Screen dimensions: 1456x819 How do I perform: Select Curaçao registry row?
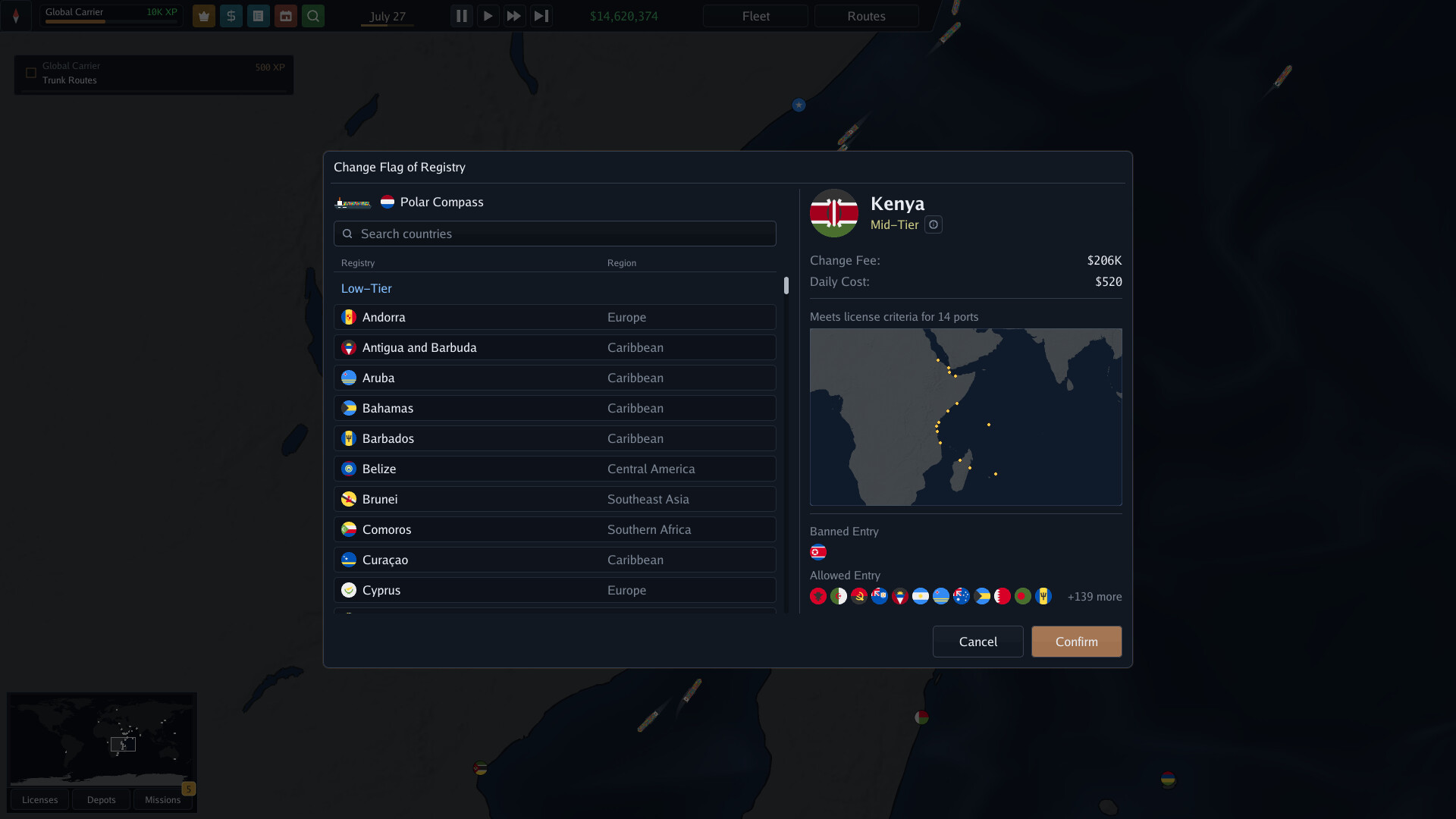click(554, 560)
